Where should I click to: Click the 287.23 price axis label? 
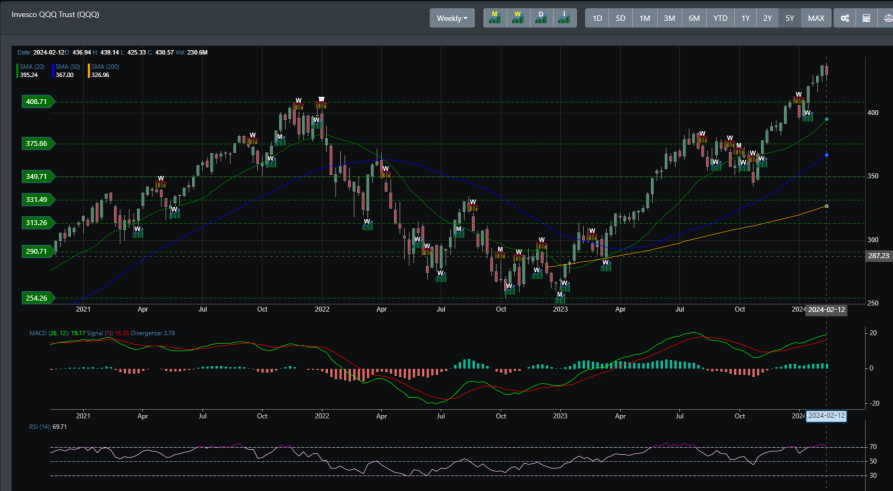click(878, 256)
